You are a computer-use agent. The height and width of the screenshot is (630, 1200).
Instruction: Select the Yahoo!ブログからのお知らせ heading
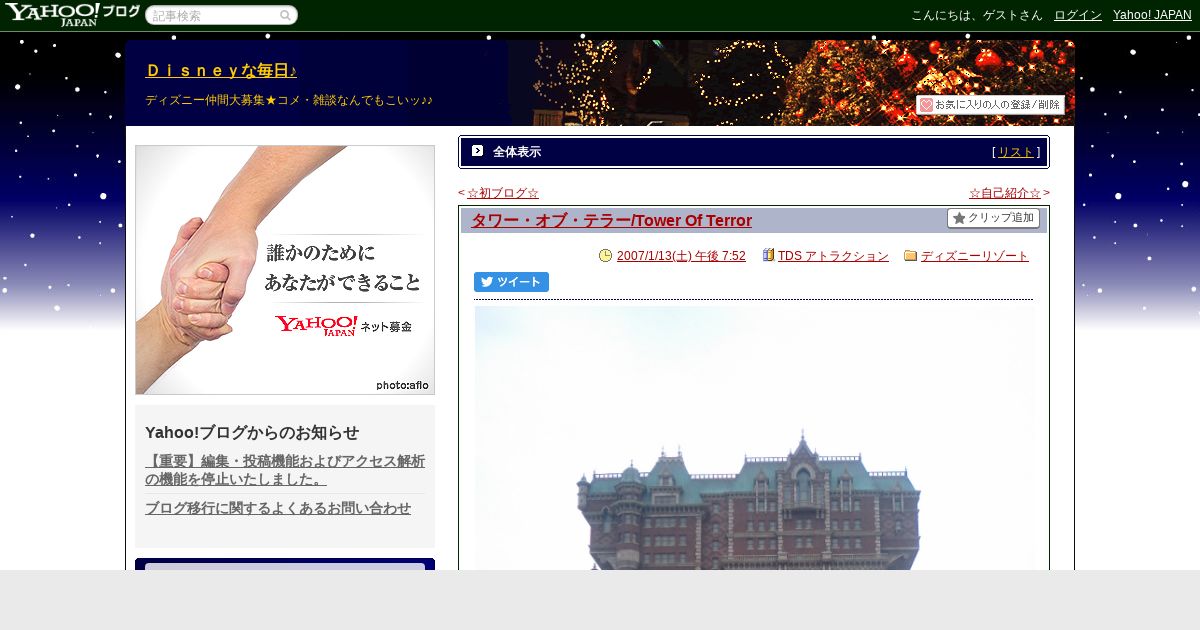coord(252,432)
